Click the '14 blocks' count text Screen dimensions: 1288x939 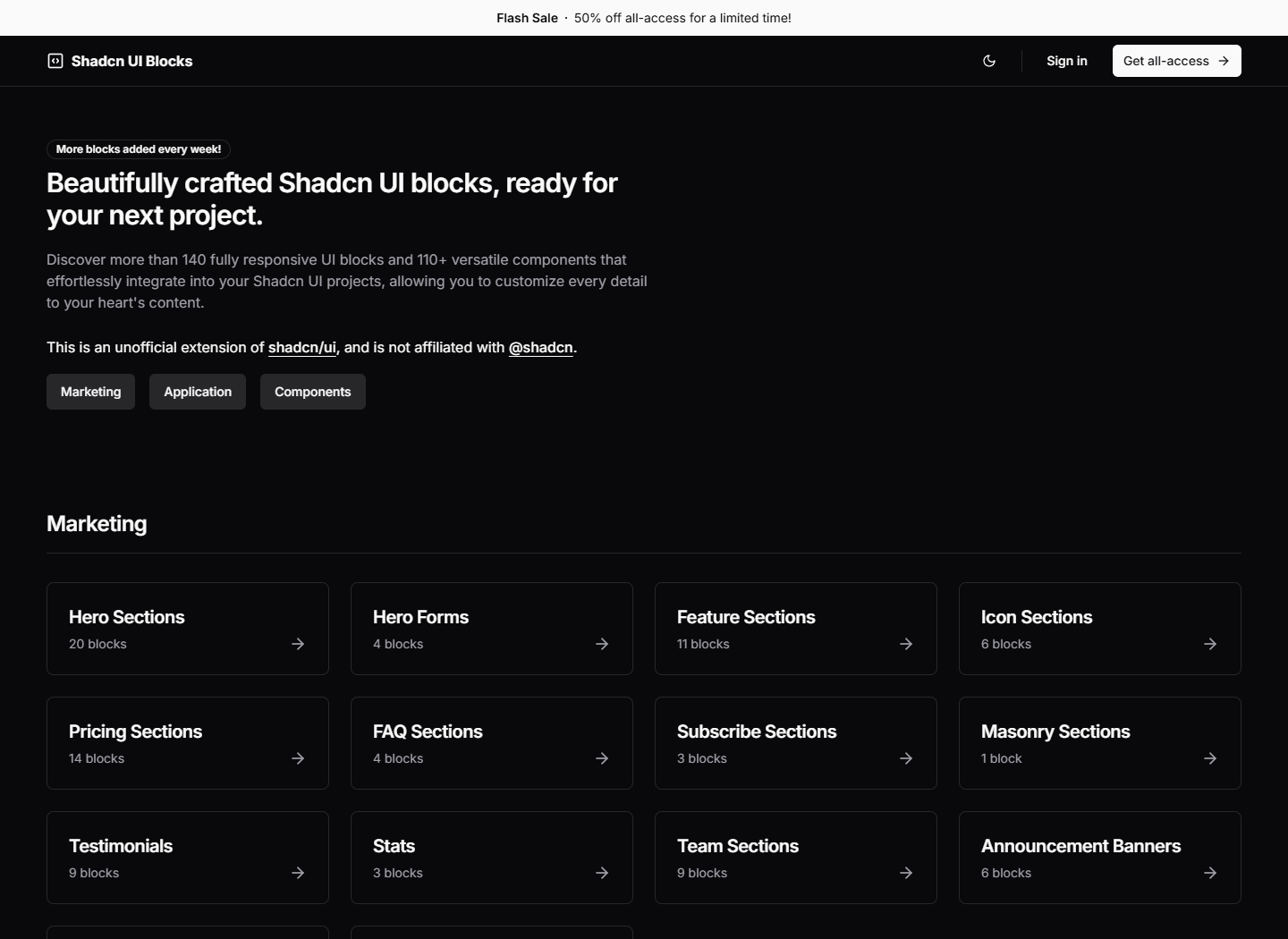(97, 758)
